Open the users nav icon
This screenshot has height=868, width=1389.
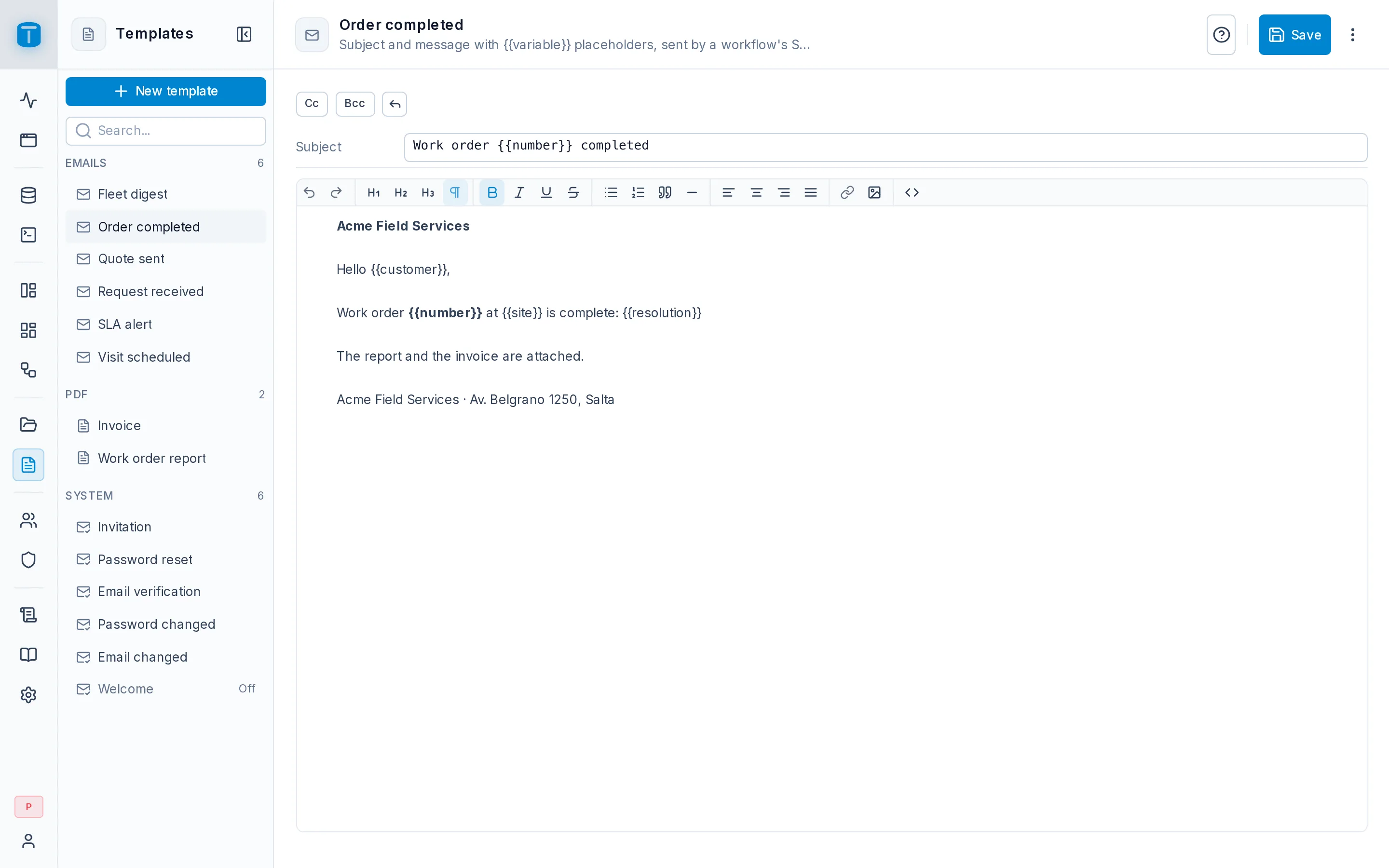(29, 521)
